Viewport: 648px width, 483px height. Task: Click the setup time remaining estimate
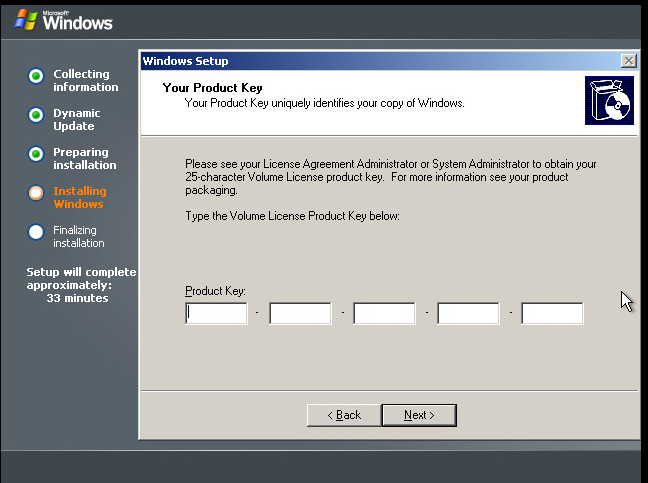[80, 285]
